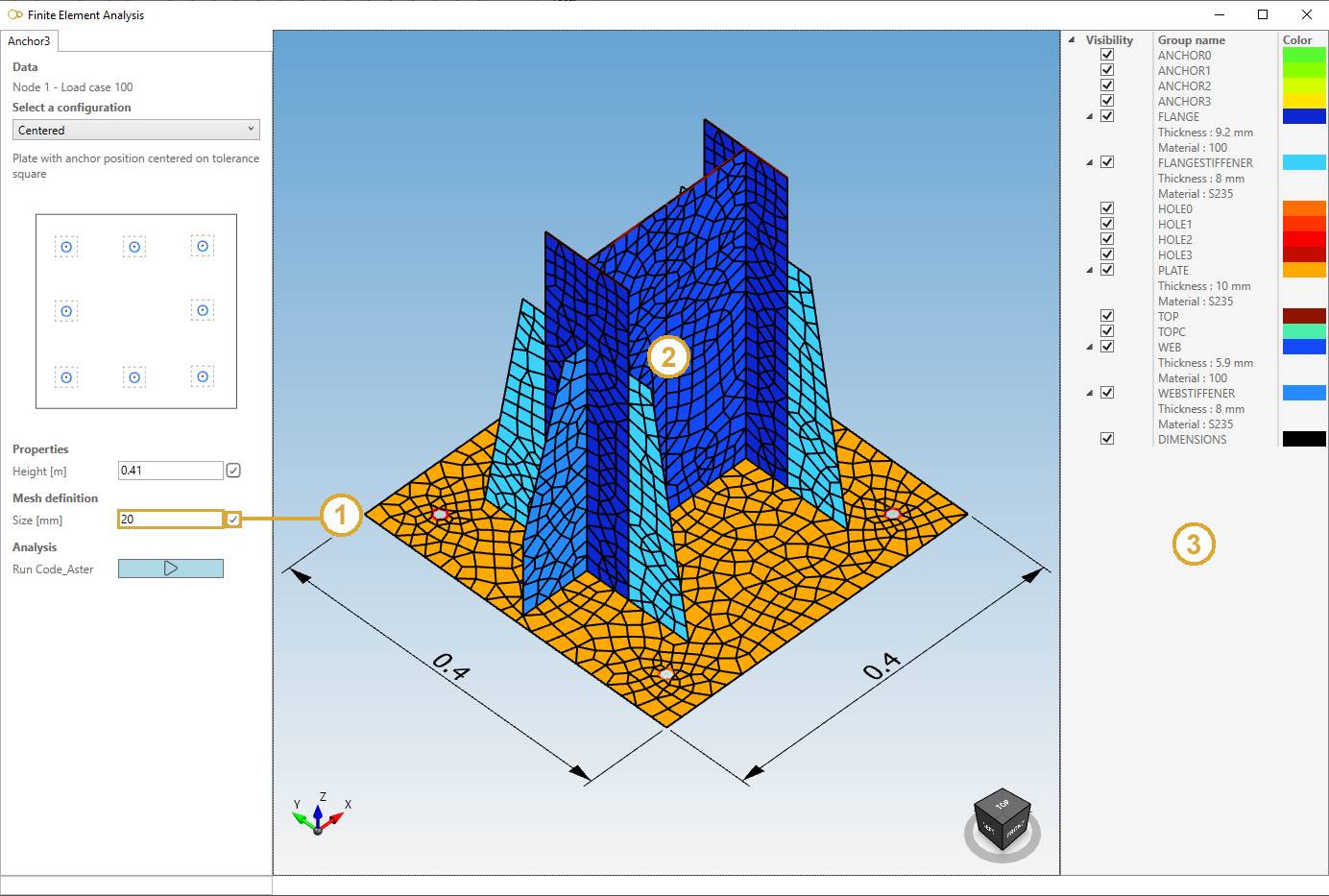Toggle visibility of WEBSTIFFENER group
Viewport: 1329px width, 896px height.
[x=1107, y=393]
